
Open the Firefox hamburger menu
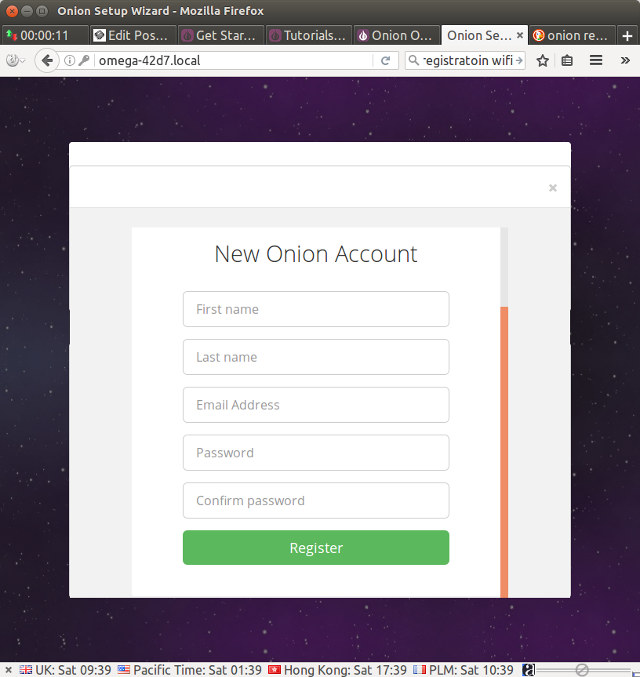tap(596, 60)
